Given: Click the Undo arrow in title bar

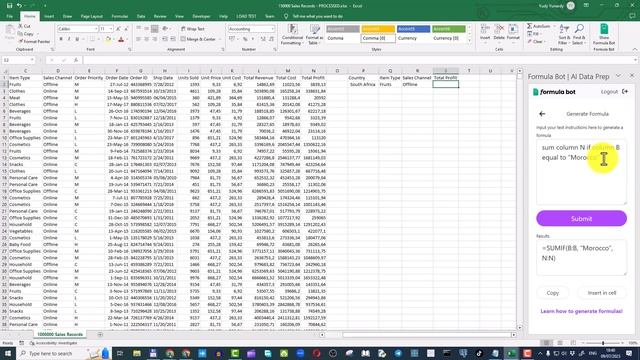Looking at the screenshot, I should point(19,6).
